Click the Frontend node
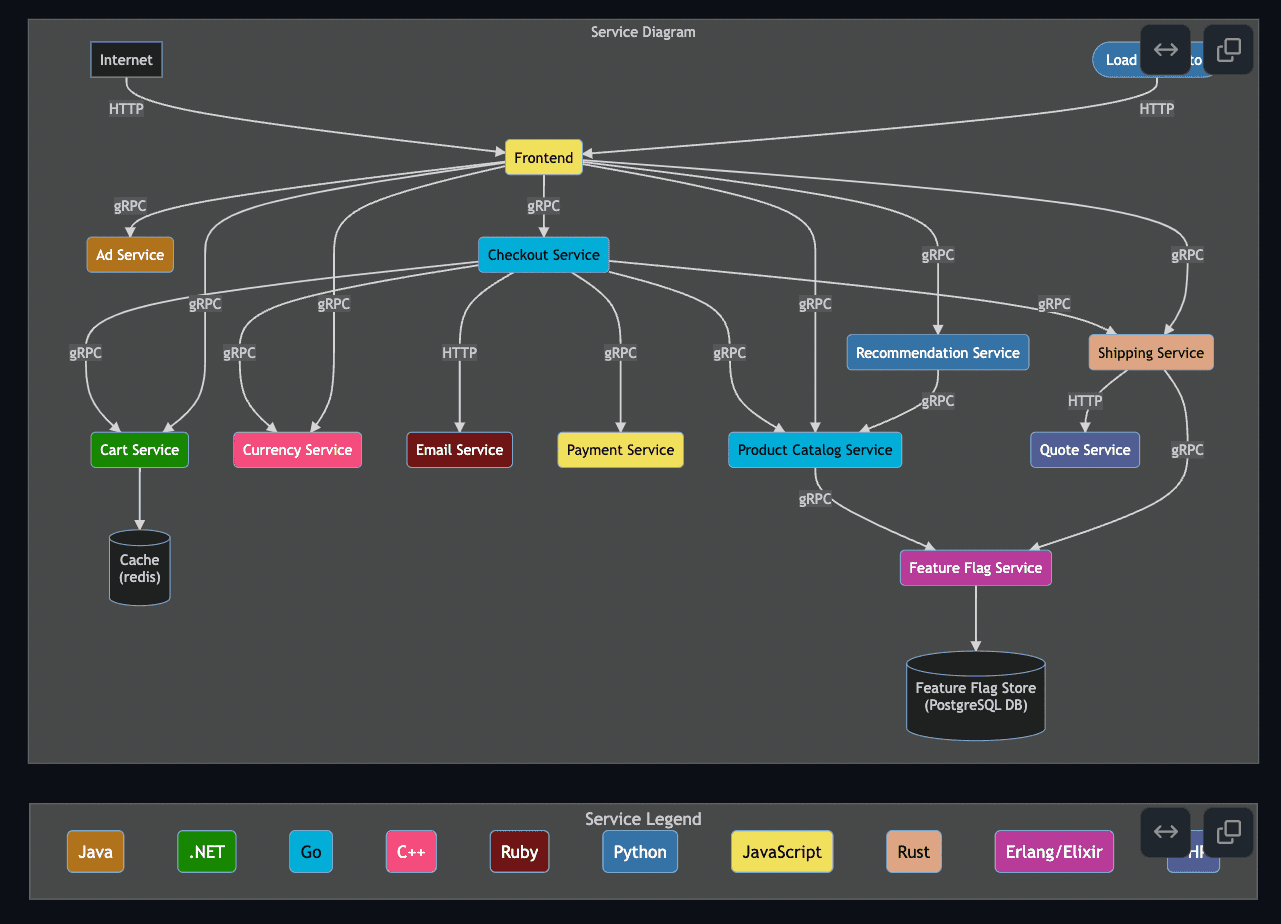Viewport: 1281px width, 924px height. click(544, 157)
